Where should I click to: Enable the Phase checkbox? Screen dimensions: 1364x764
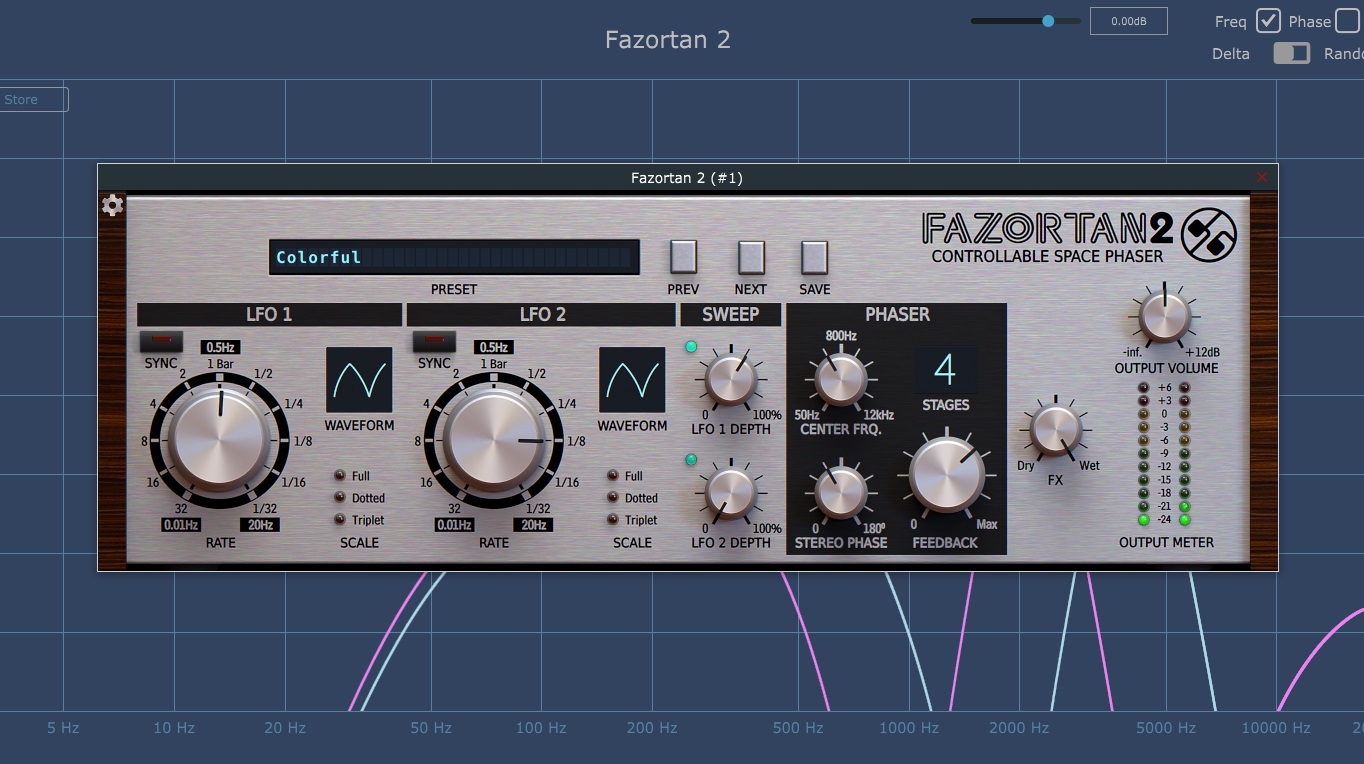coord(1347,21)
